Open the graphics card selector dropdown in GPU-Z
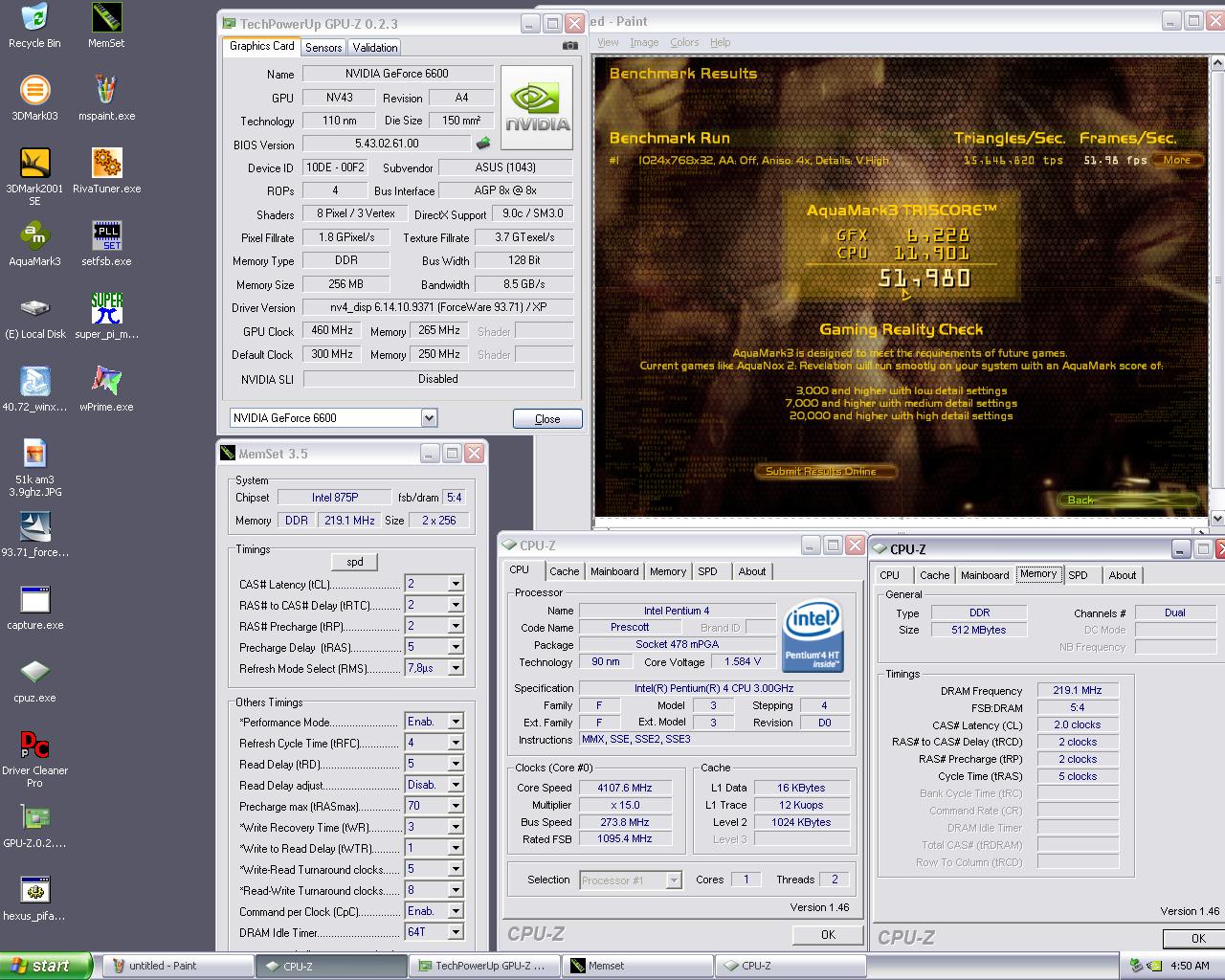The image size is (1225, 980). pos(429,418)
